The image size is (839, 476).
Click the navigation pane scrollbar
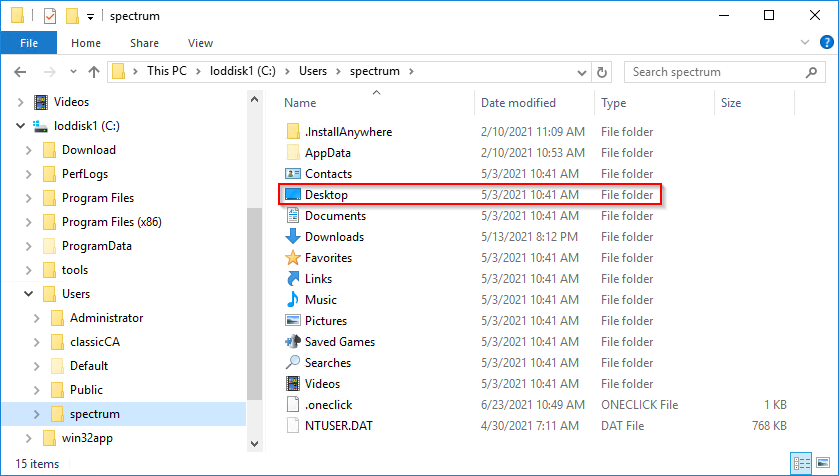point(254,300)
